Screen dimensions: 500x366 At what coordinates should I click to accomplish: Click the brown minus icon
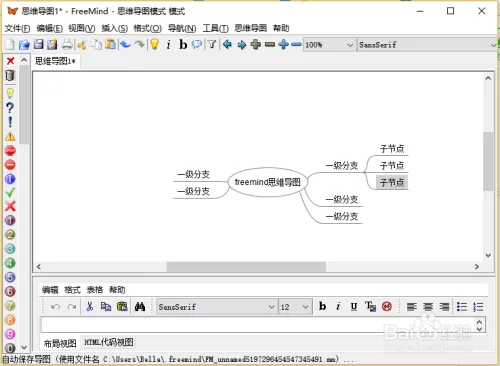tap(270, 44)
